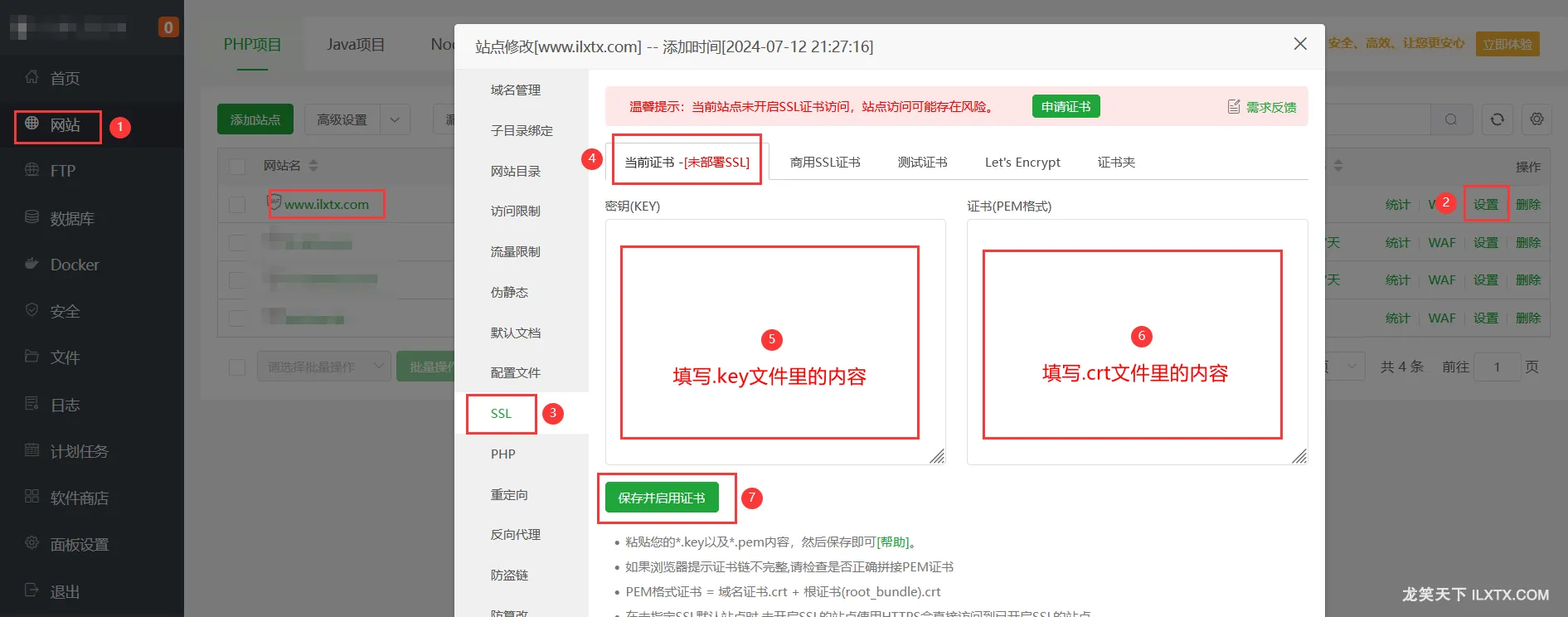Click the calendar icon beside 计划任务
Image resolution: width=1568 pixels, height=617 pixels.
point(32,450)
